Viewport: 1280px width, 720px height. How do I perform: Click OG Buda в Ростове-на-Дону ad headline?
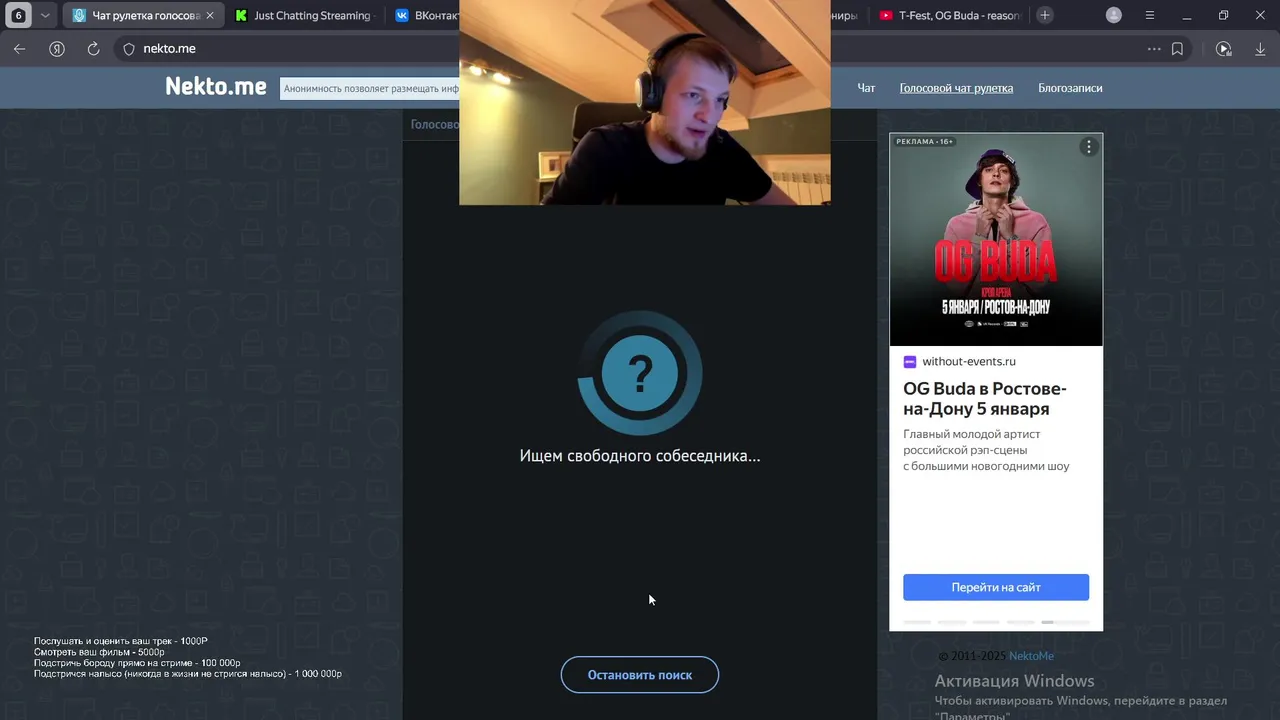[x=985, y=399]
